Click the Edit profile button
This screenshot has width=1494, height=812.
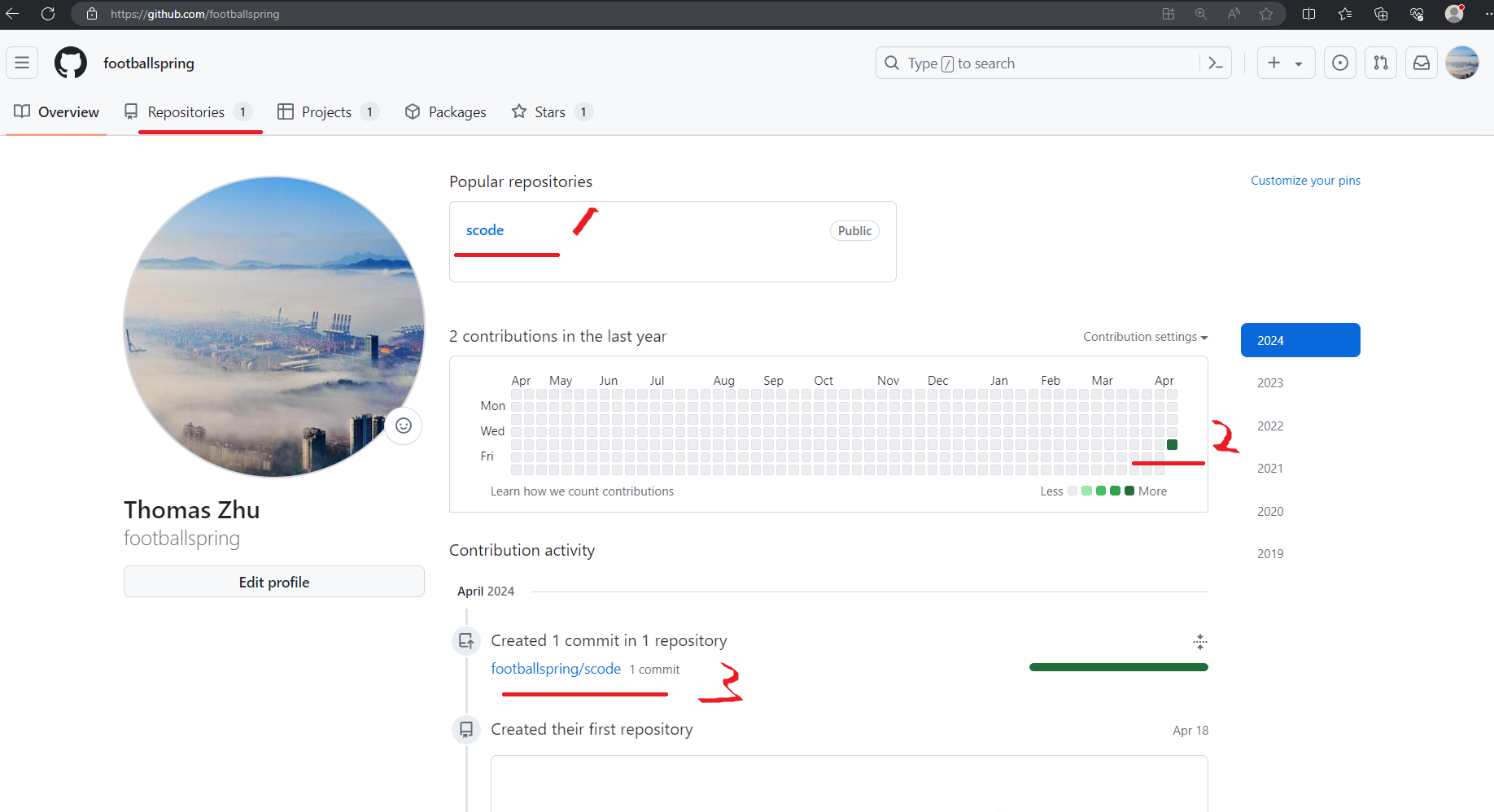click(x=273, y=581)
